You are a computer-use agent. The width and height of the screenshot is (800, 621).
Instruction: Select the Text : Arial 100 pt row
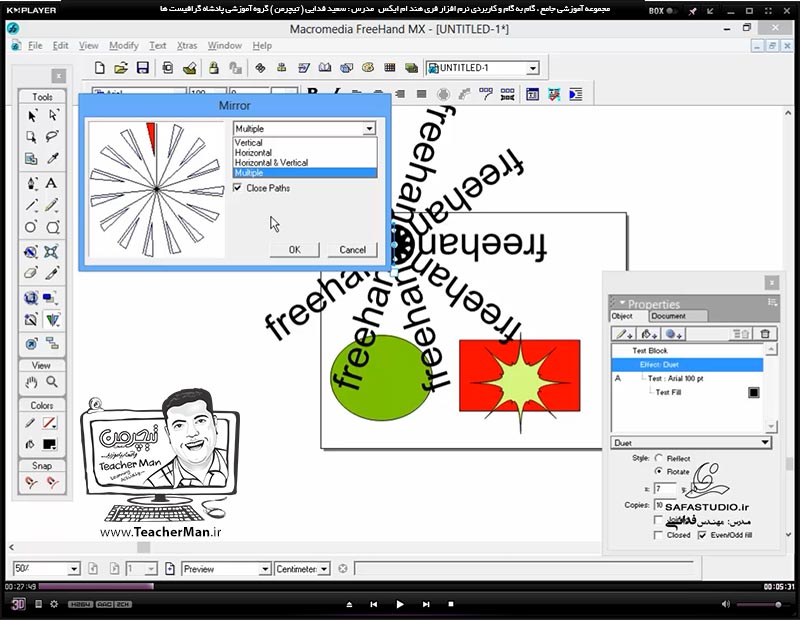687,378
